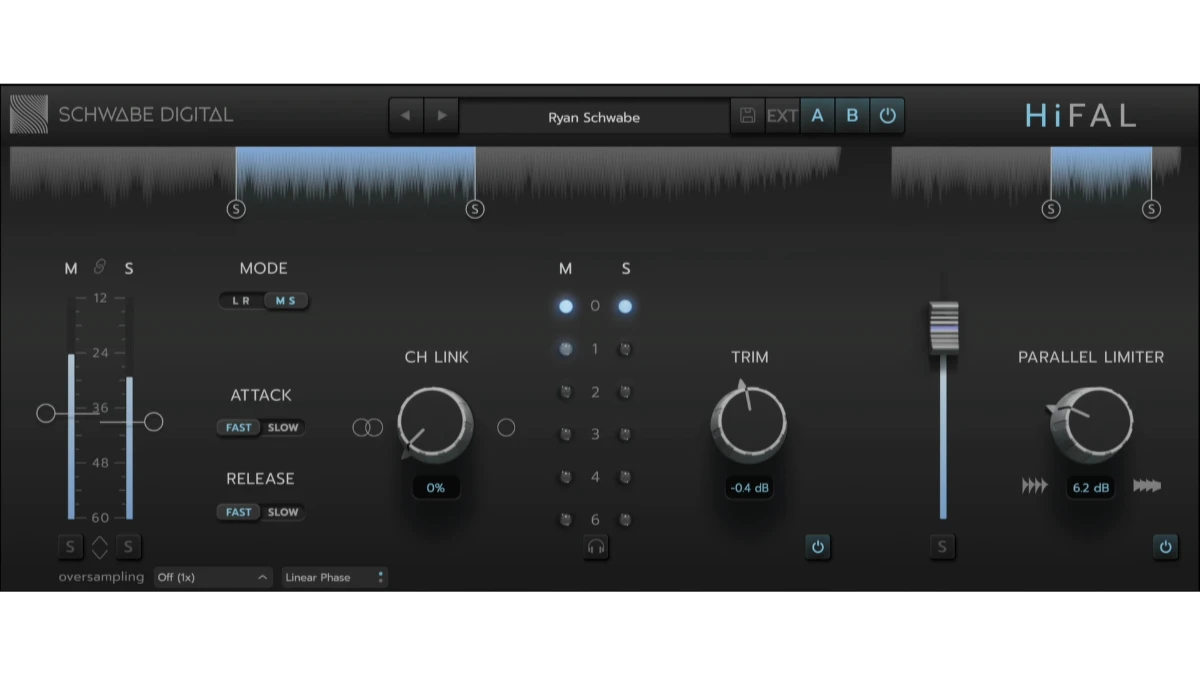Select the B preset slot

(x=852, y=116)
